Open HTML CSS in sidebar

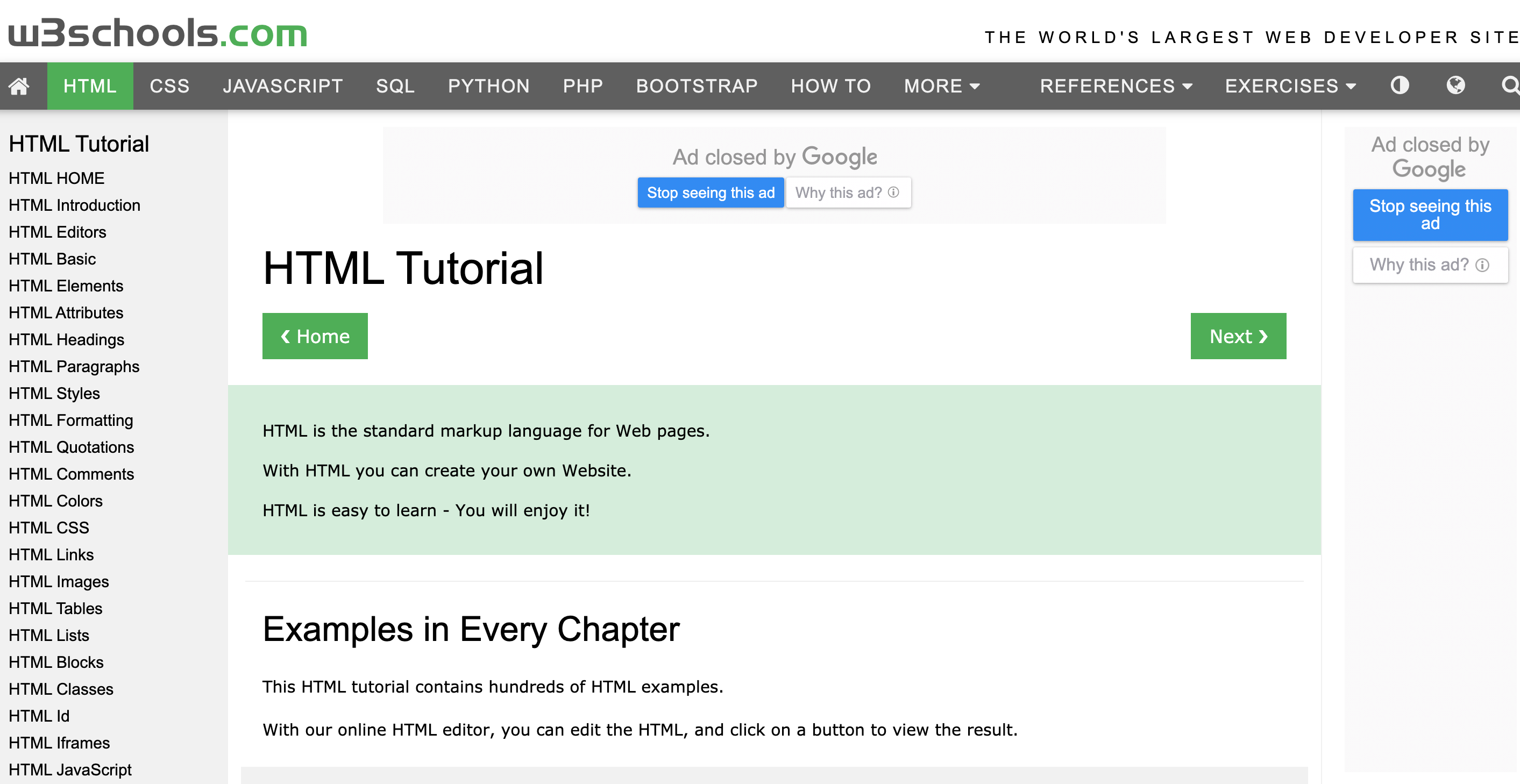pyautogui.click(x=49, y=528)
